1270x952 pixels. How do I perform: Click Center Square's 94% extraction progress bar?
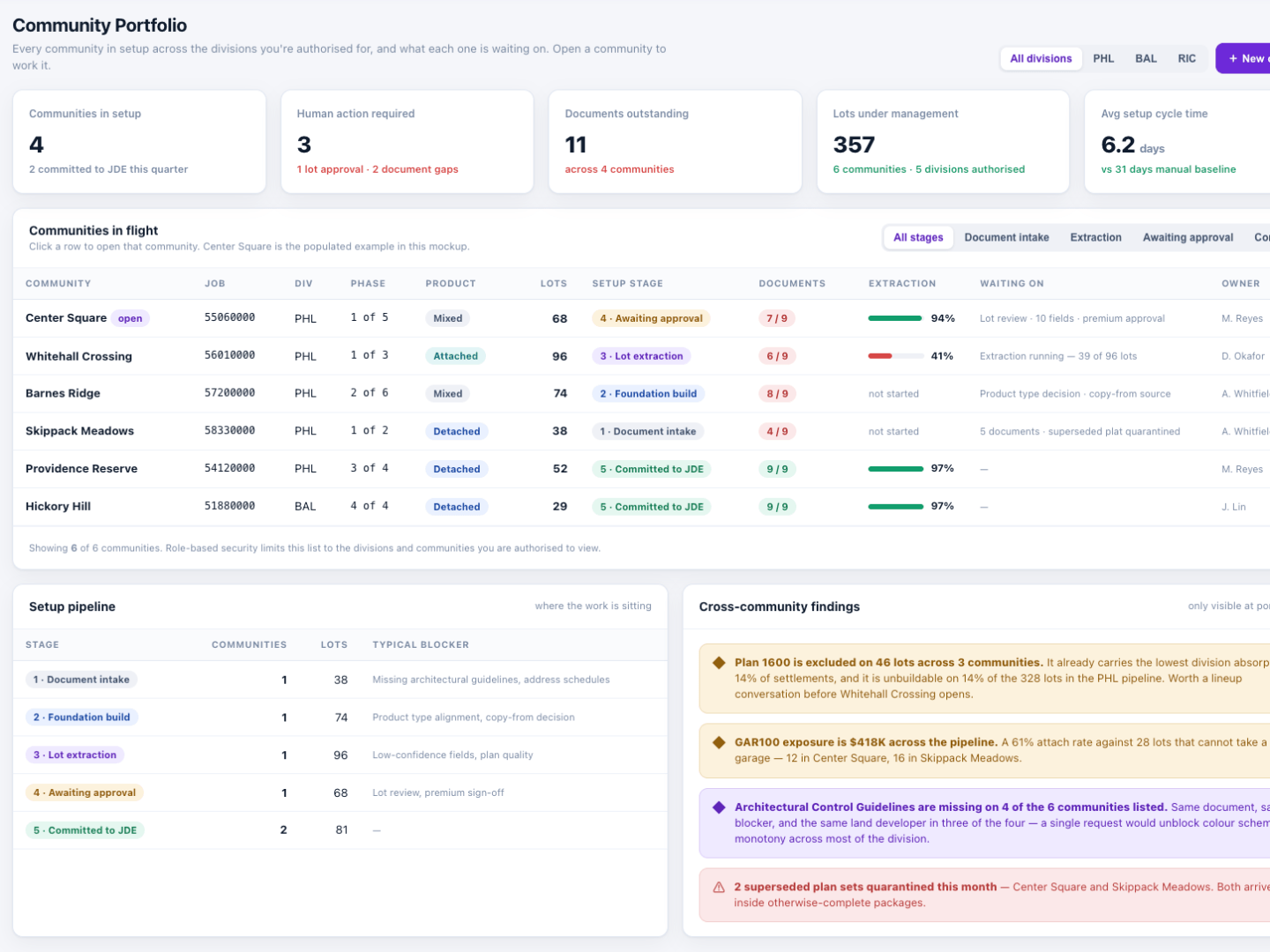tap(895, 318)
